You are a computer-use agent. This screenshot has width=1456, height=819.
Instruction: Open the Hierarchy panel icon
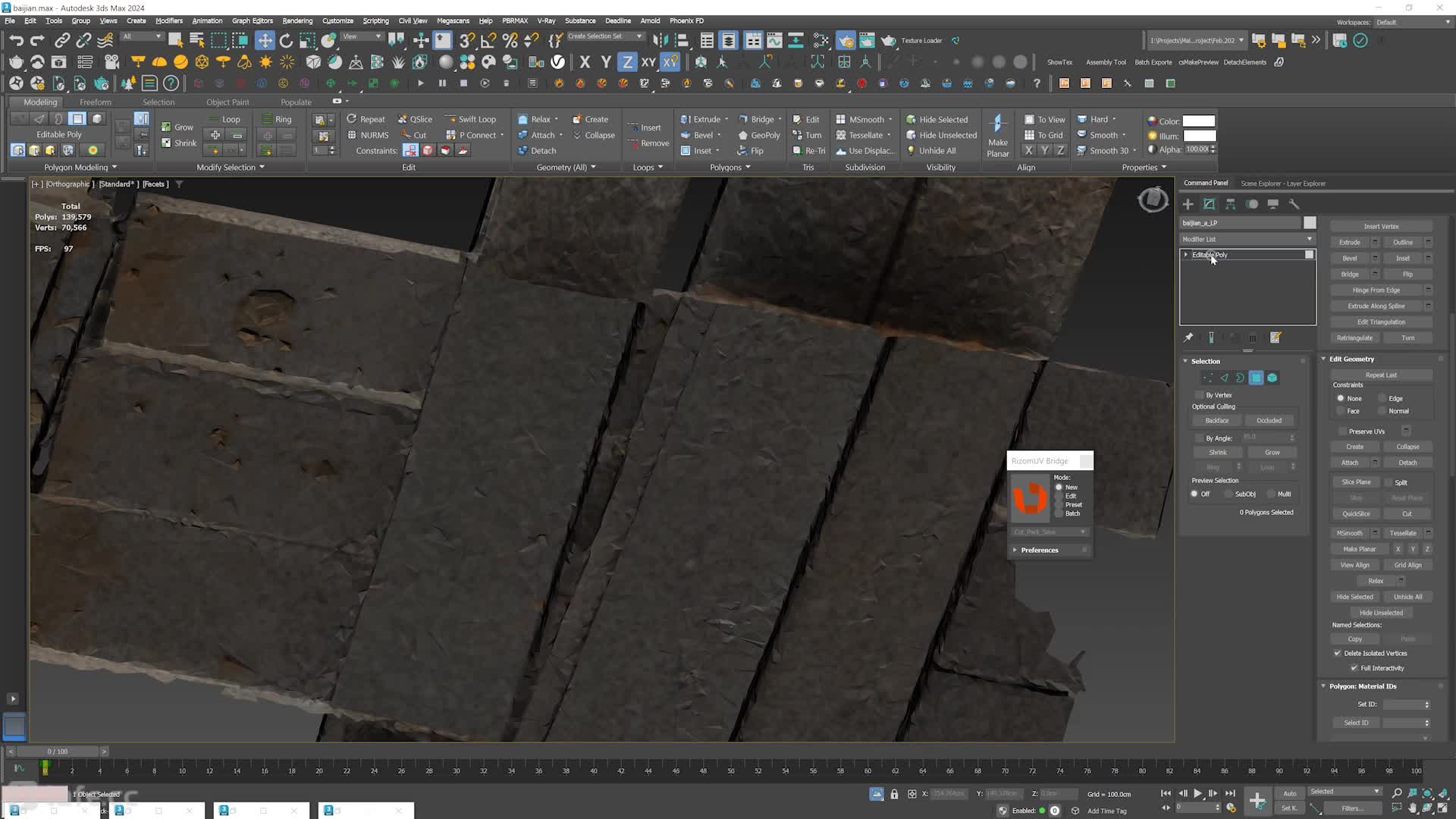(1231, 204)
